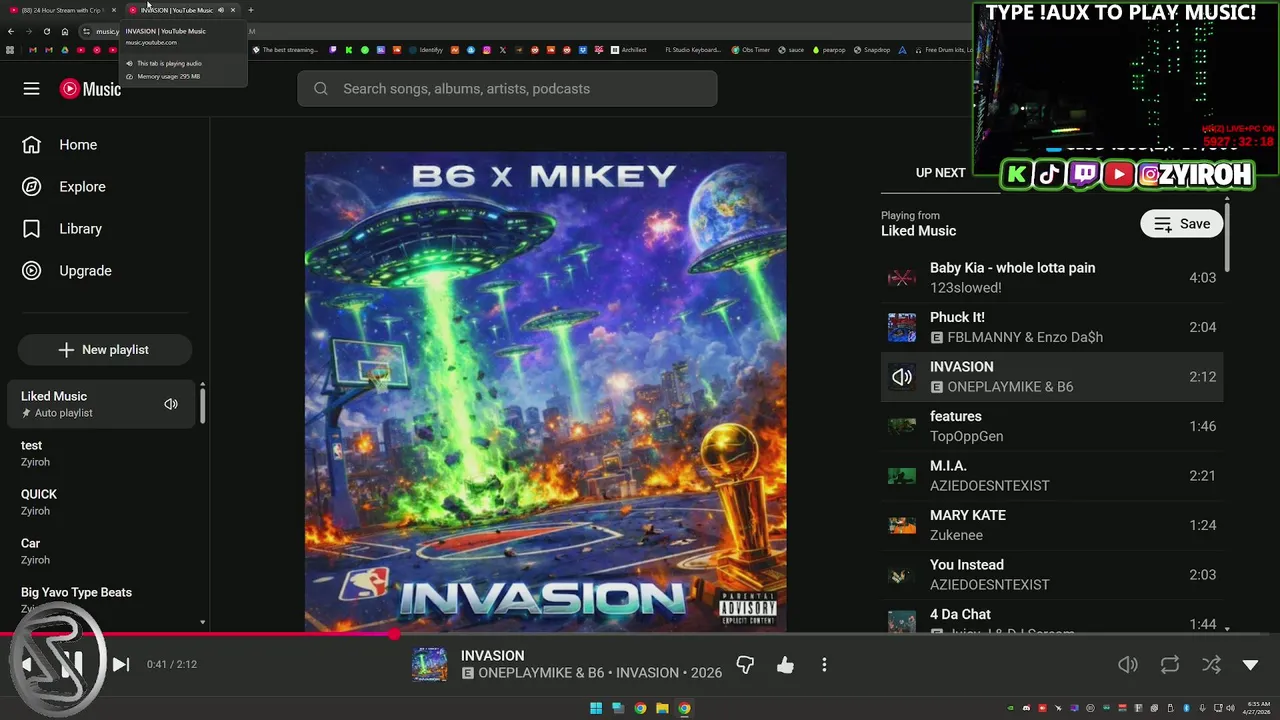The image size is (1280, 720).
Task: Open the 'test' playlist
Action: (100, 453)
